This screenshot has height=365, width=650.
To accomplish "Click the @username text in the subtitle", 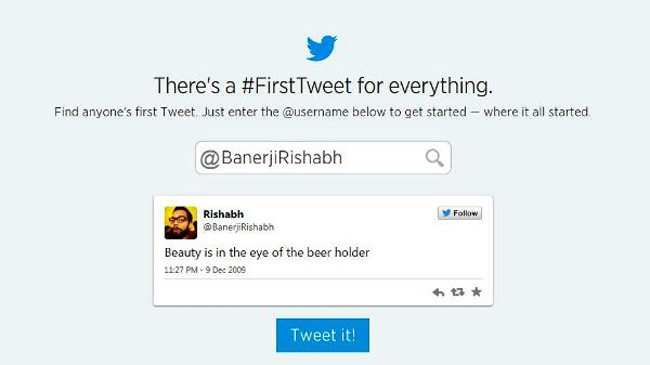I will pos(315,112).
